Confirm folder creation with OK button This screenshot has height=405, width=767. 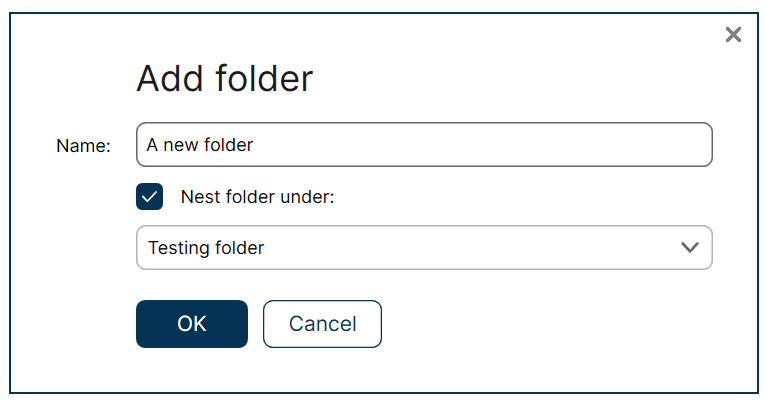point(192,324)
